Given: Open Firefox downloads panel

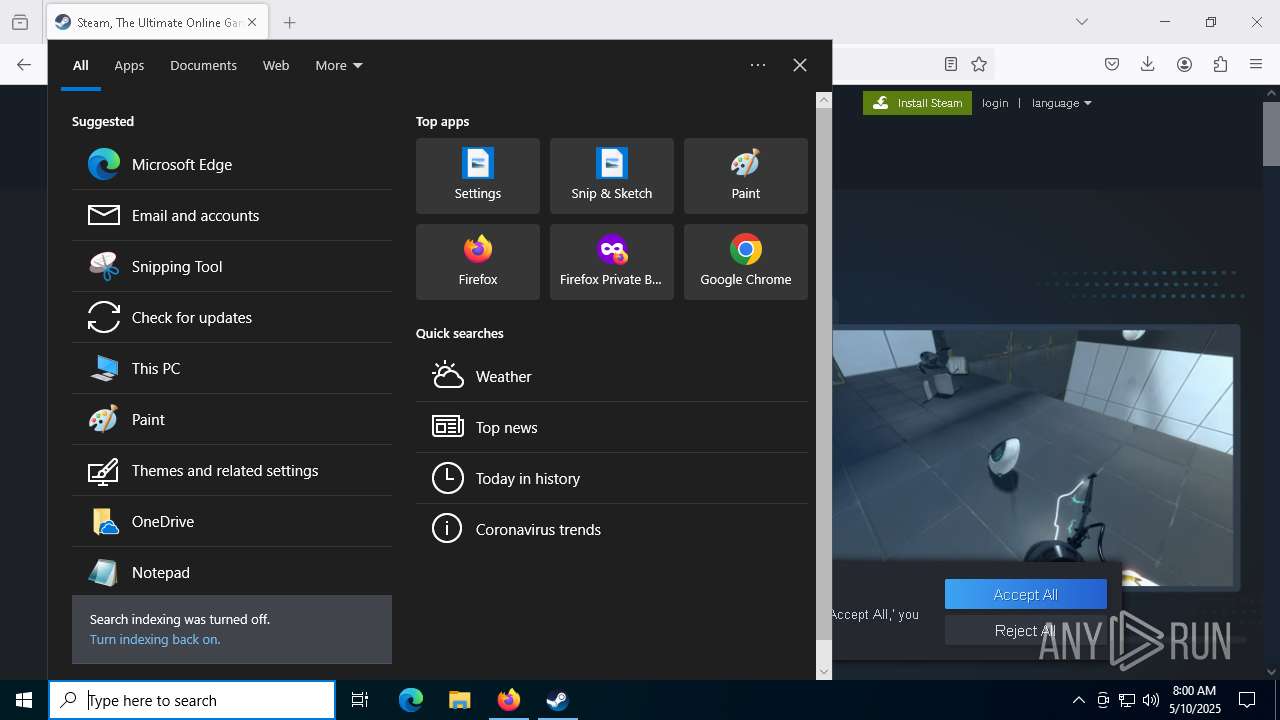Looking at the screenshot, I should tap(1148, 64).
